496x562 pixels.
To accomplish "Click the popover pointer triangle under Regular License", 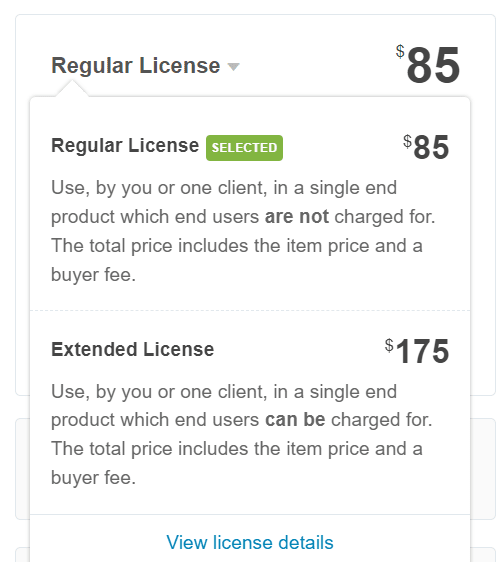I will click(72, 88).
